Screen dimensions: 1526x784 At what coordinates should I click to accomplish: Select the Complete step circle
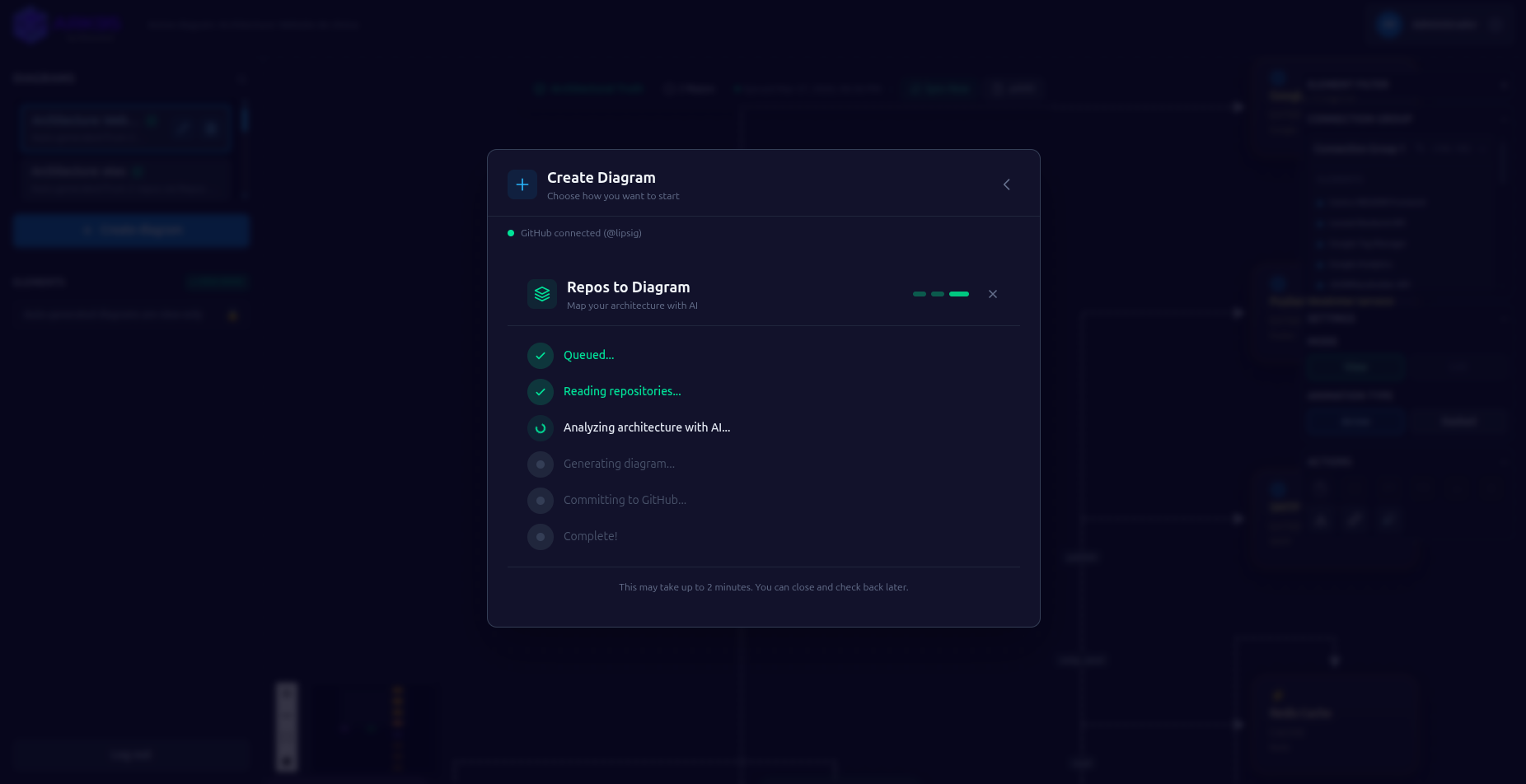[x=541, y=536]
